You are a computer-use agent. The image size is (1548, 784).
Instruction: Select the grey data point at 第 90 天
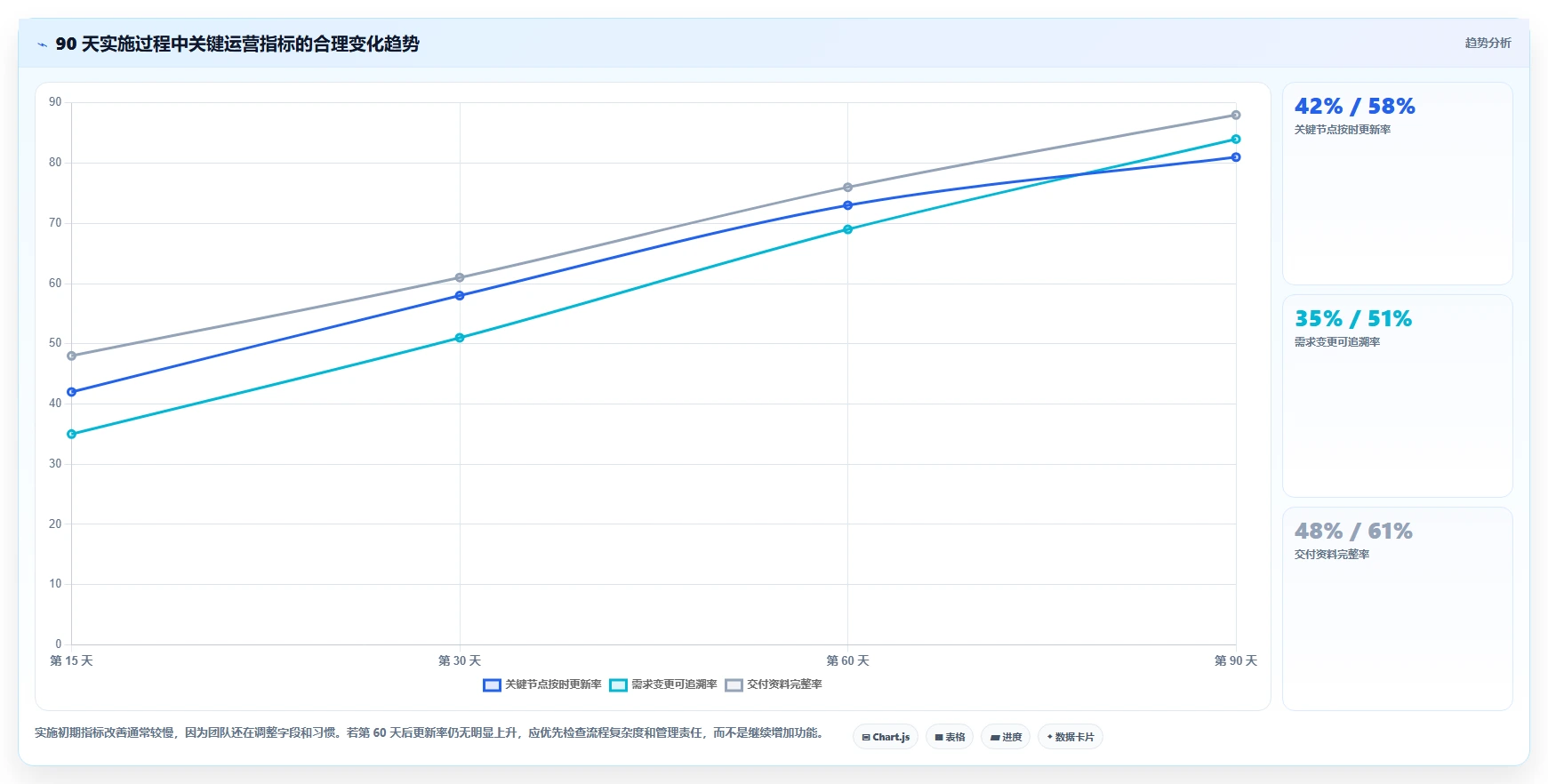(x=1236, y=115)
